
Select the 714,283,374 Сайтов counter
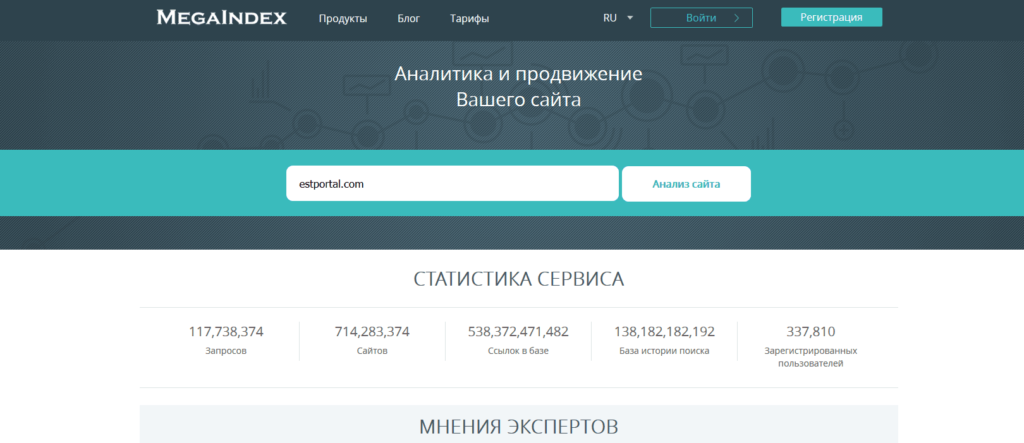tap(372, 332)
